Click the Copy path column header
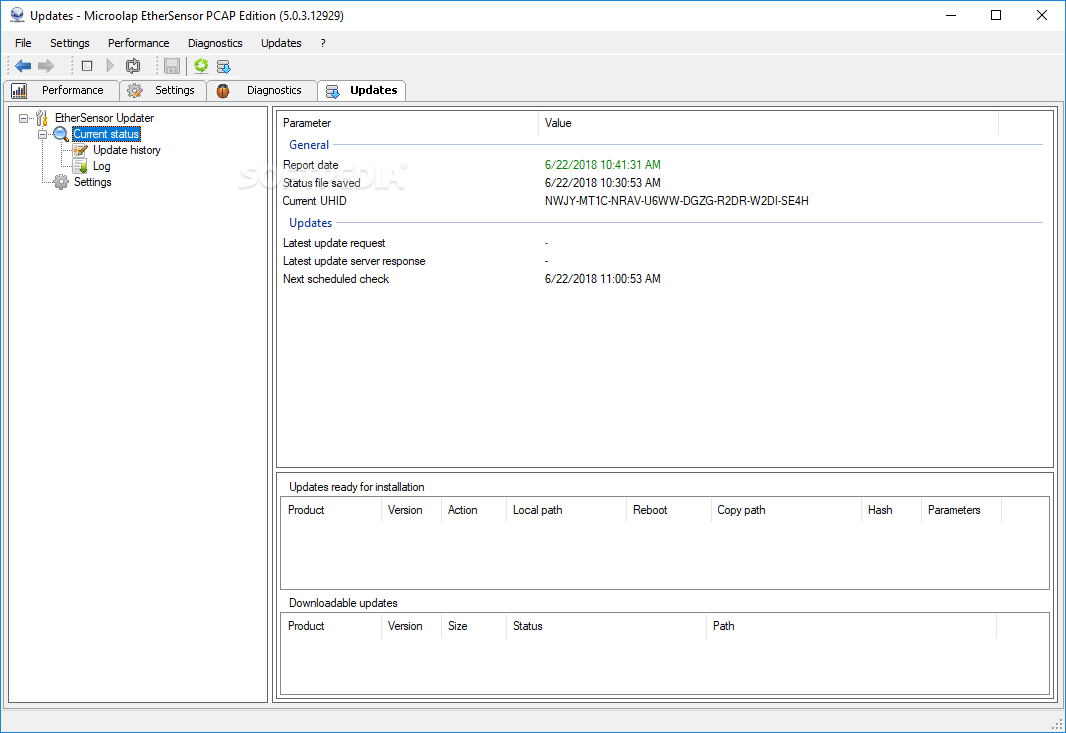 pos(787,510)
